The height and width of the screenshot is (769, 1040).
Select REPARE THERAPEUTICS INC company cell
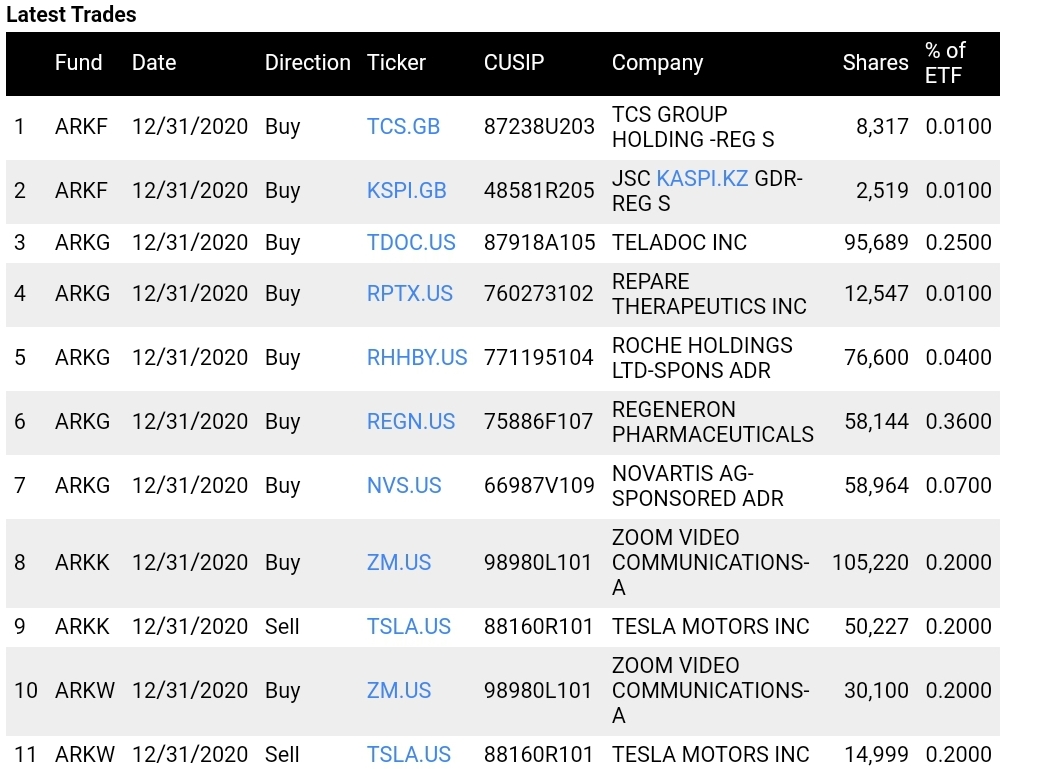click(x=709, y=293)
